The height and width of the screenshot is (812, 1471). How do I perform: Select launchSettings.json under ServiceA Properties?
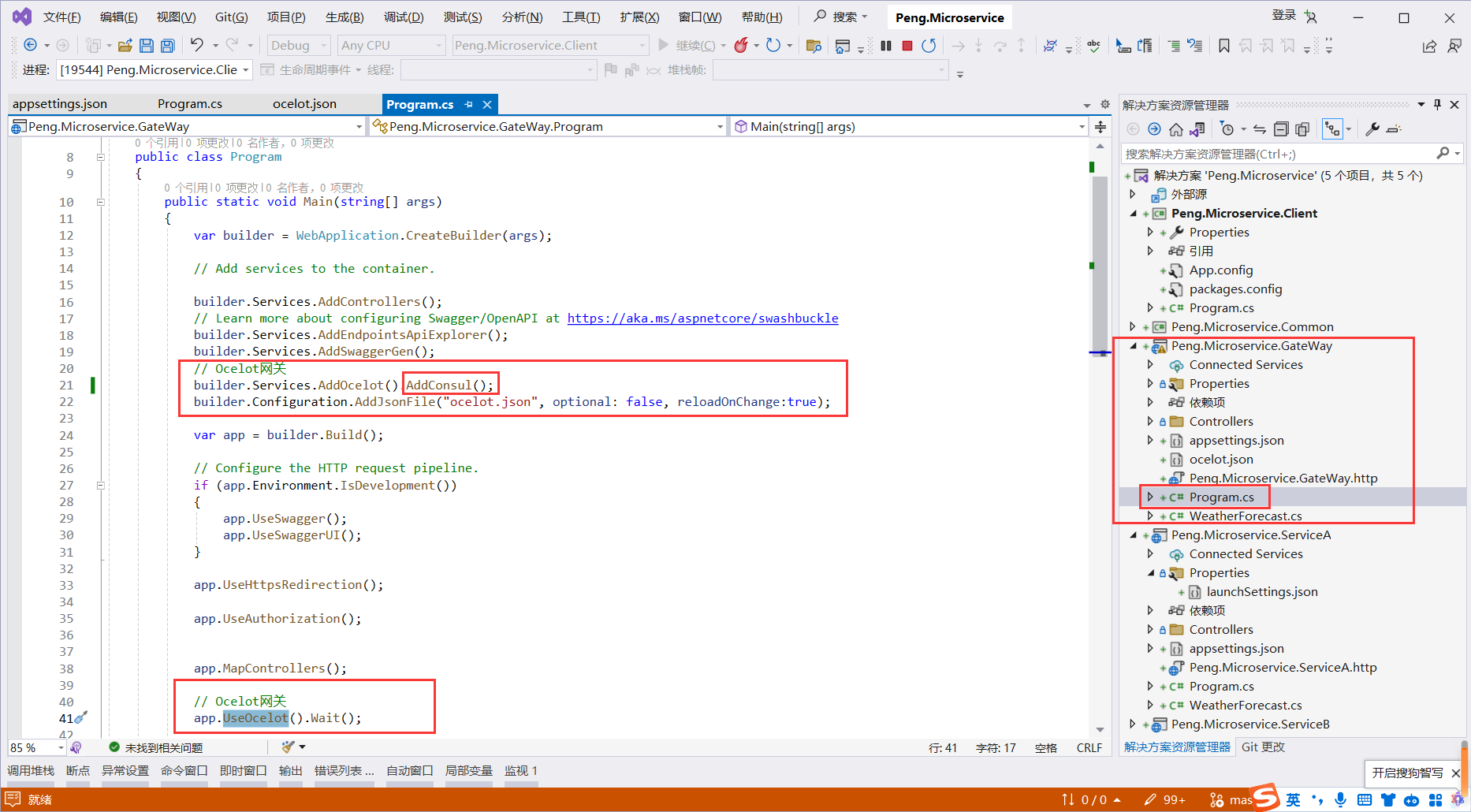[1261, 592]
